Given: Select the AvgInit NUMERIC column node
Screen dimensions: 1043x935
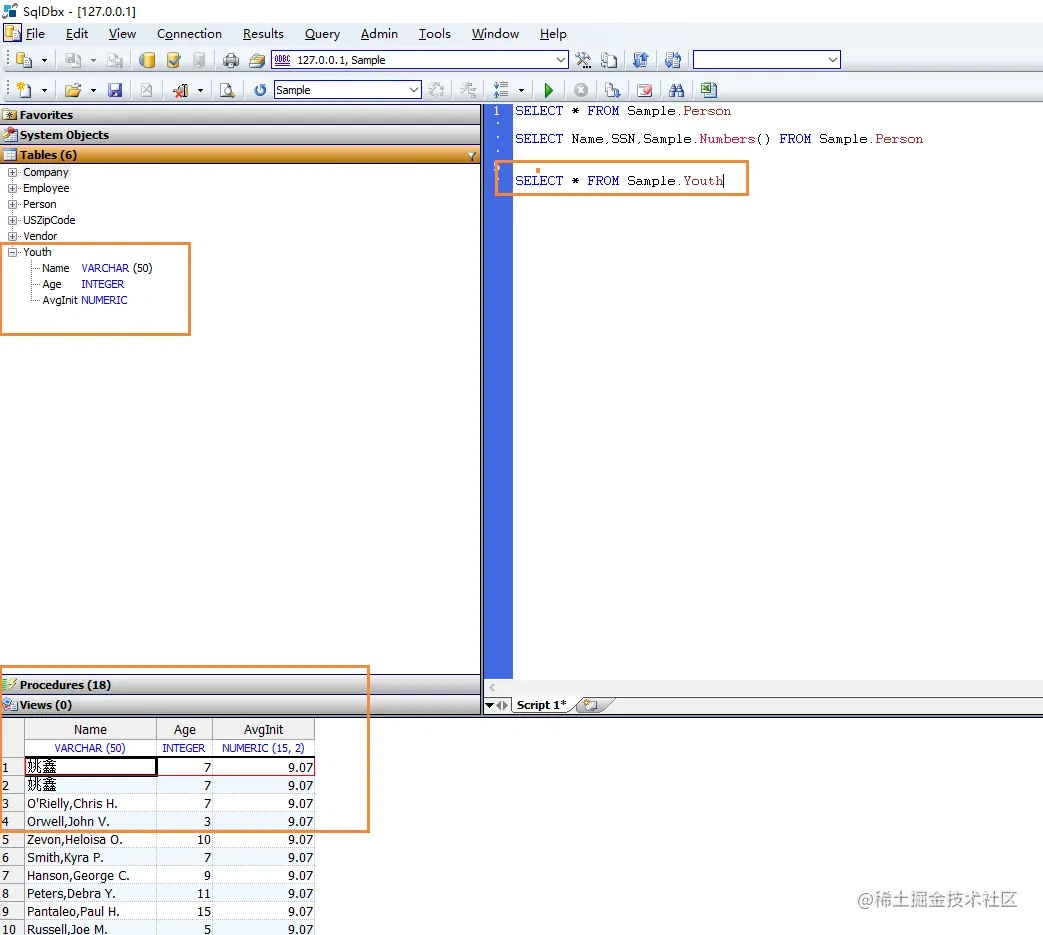Looking at the screenshot, I should 85,300.
